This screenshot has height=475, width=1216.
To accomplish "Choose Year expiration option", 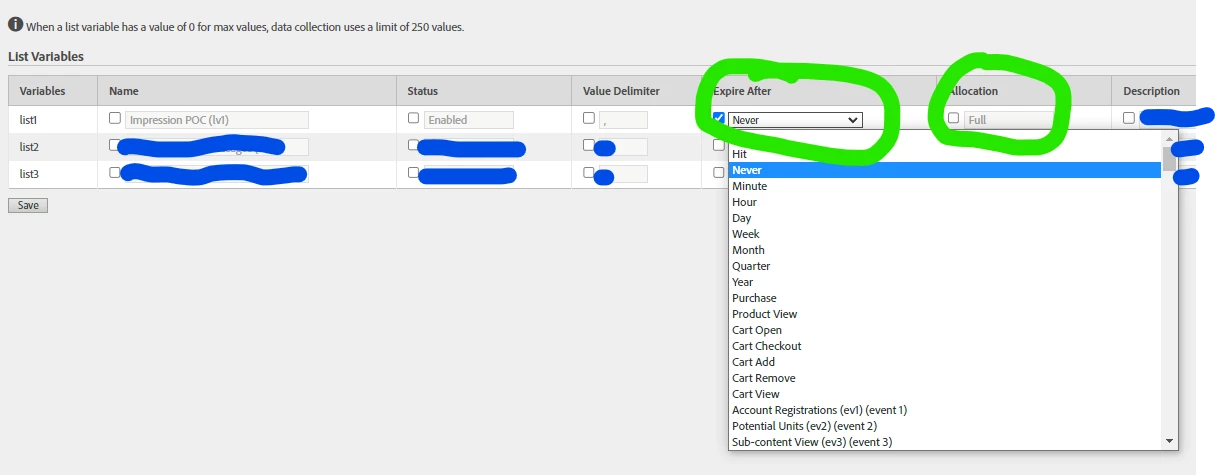I will tap(945, 282).
